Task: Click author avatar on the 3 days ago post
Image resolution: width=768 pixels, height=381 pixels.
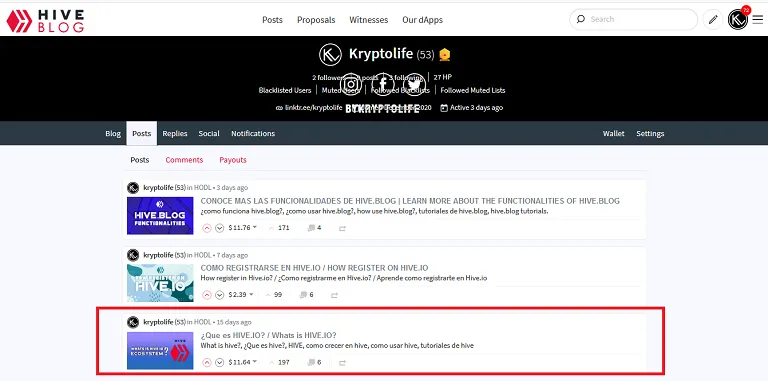Action: 133,188
